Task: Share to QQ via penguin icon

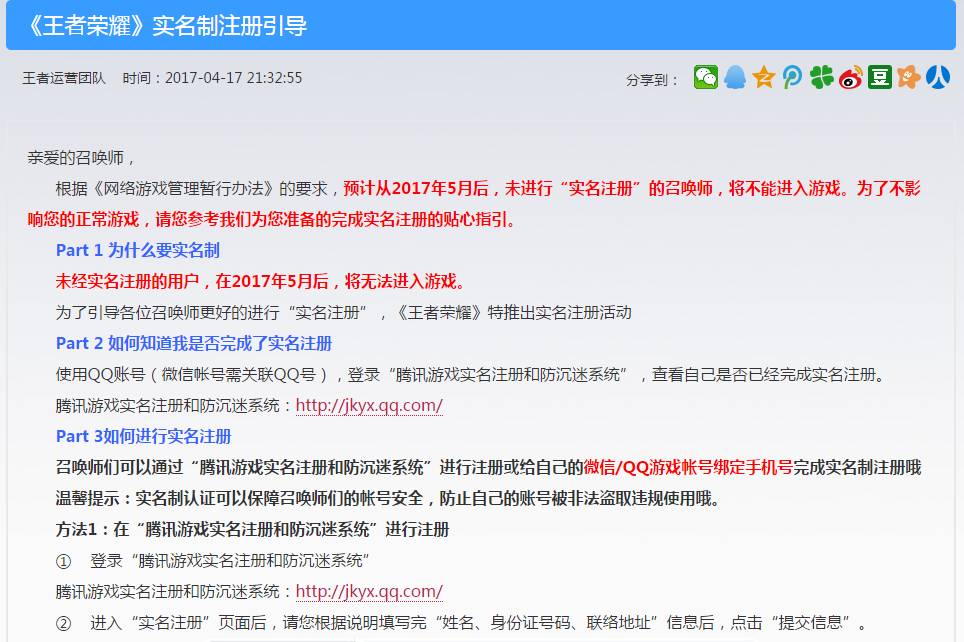Action: point(735,77)
